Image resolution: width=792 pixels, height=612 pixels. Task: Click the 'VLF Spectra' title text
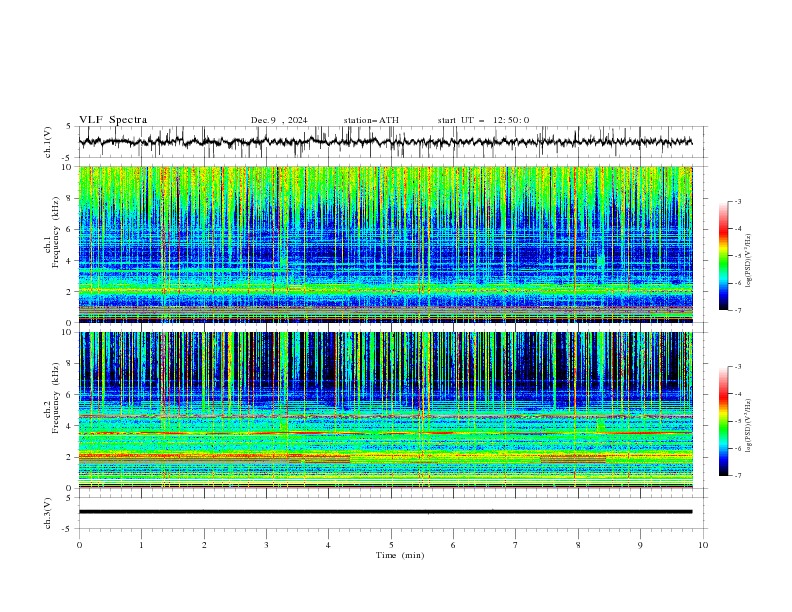click(113, 120)
